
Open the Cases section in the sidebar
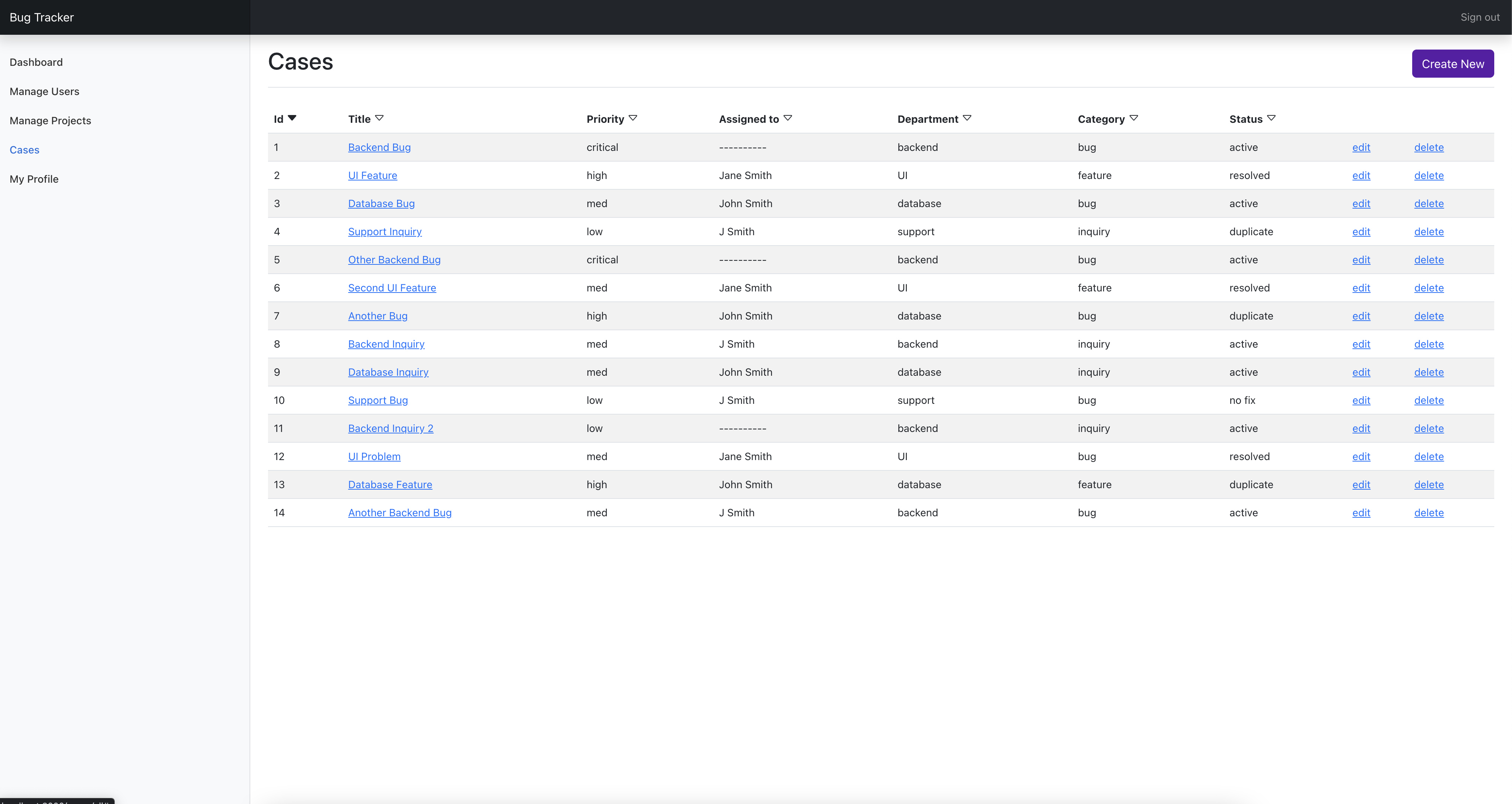pos(24,150)
